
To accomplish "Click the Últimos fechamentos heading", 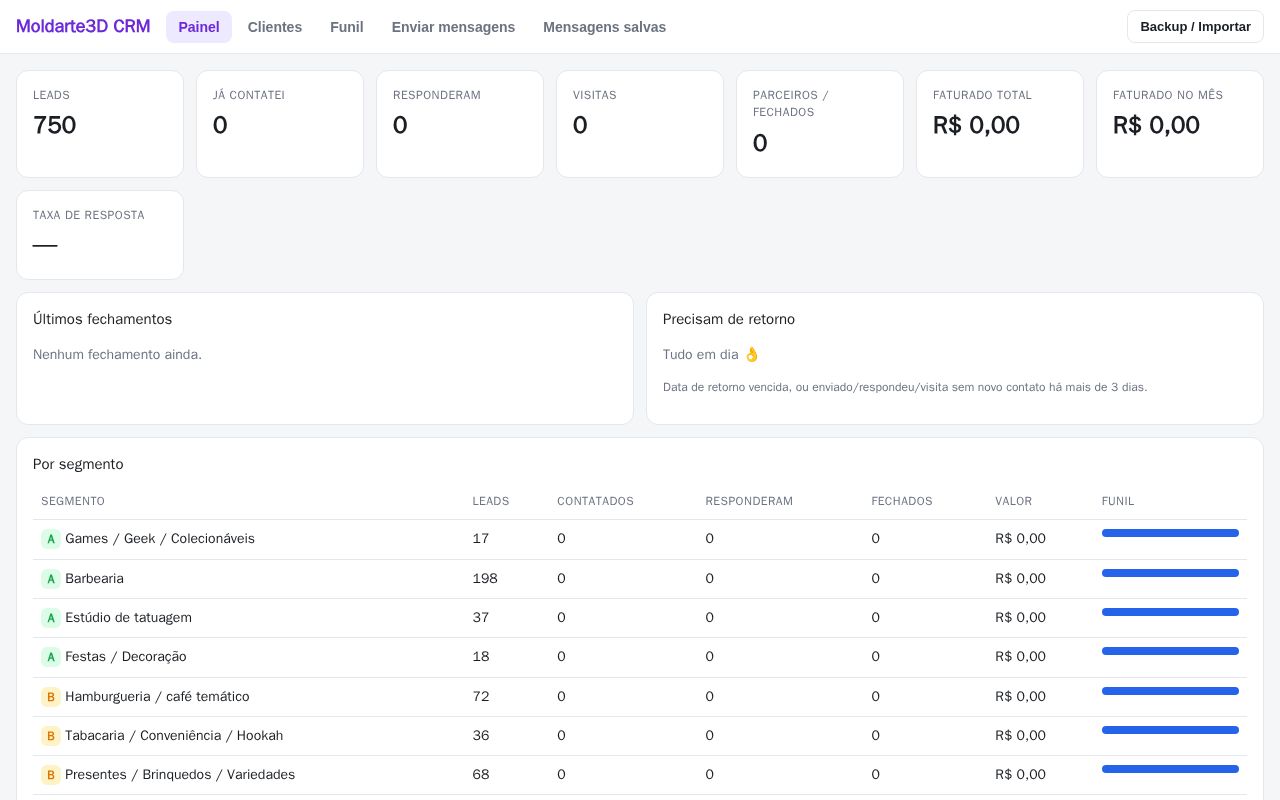I will (102, 319).
